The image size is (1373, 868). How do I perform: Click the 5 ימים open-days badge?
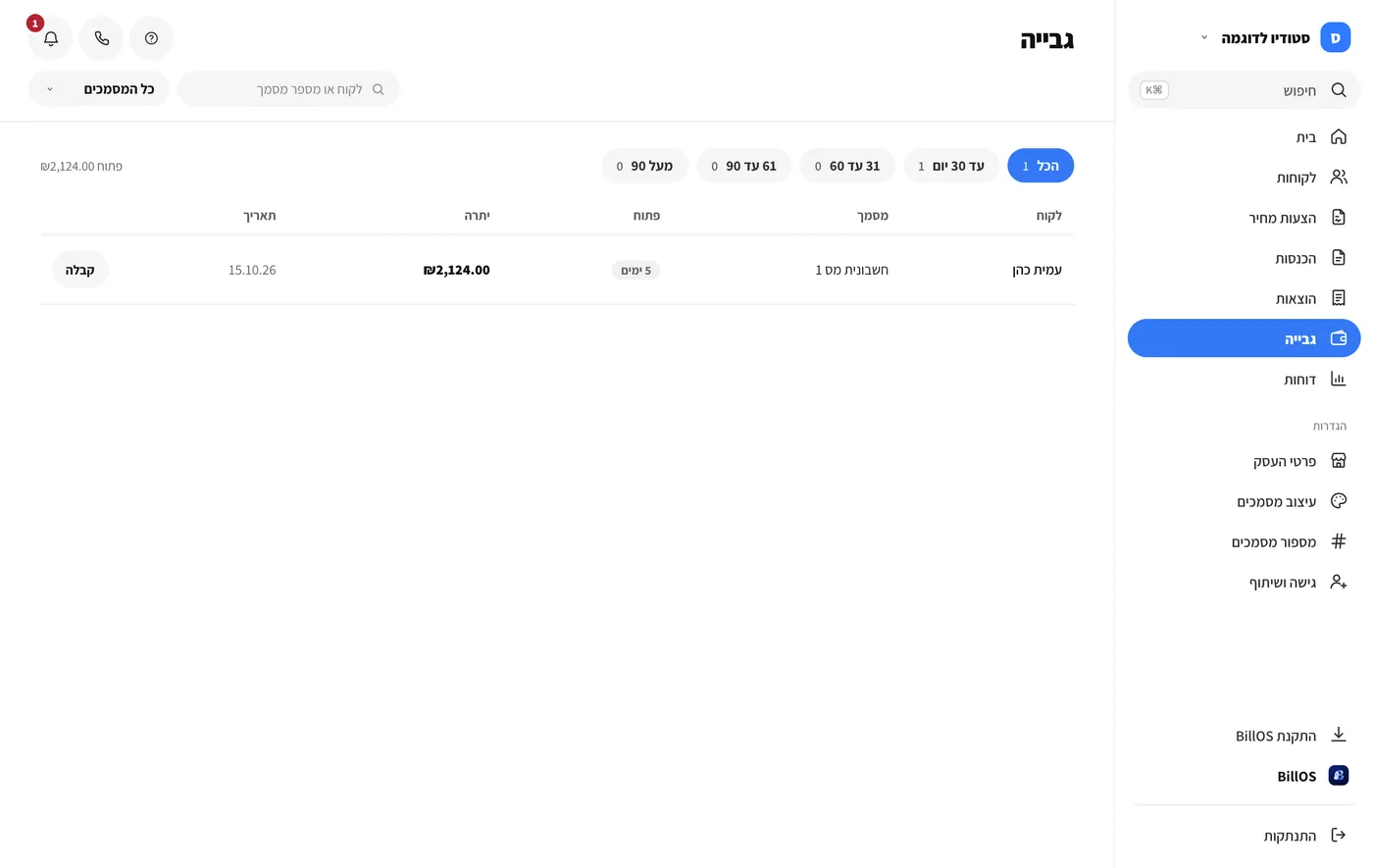point(636,270)
